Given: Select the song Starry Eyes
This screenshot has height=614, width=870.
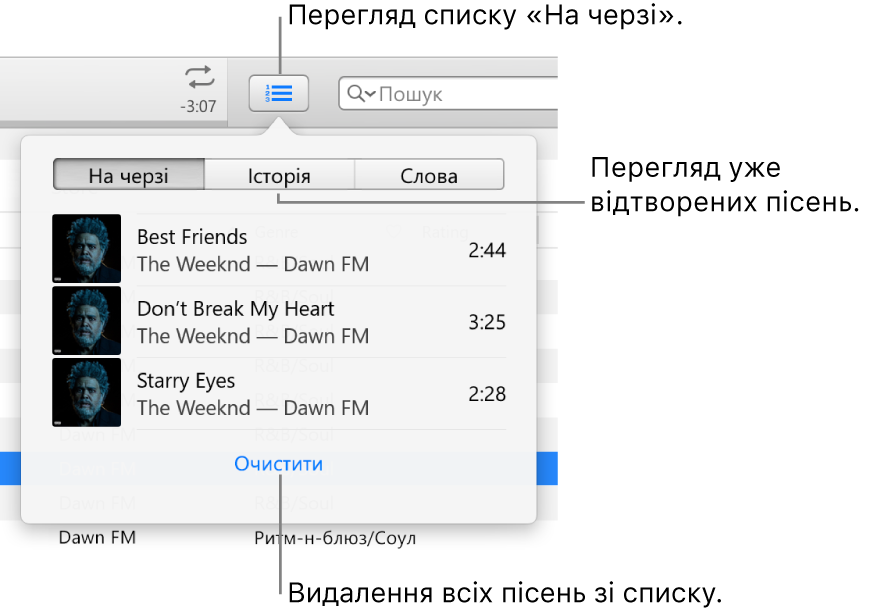Looking at the screenshot, I should point(280,393).
